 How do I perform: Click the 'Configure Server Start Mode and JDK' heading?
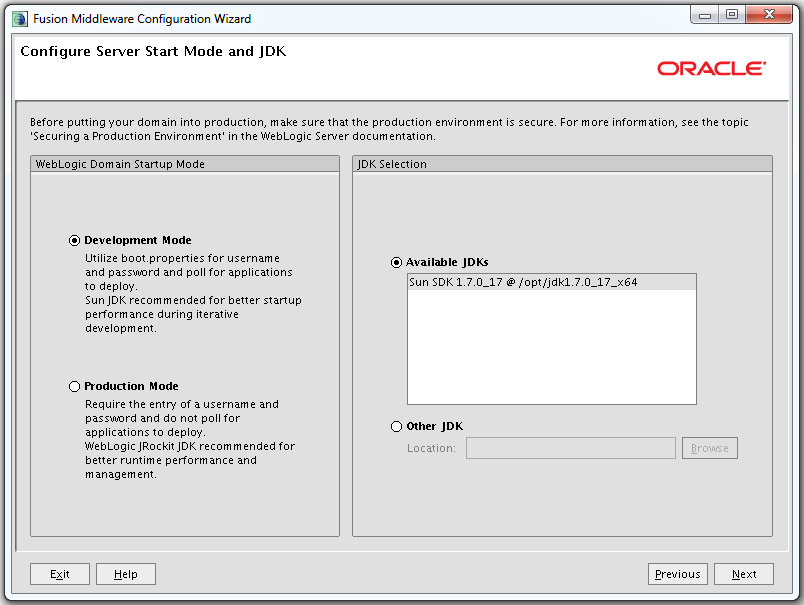[x=153, y=51]
